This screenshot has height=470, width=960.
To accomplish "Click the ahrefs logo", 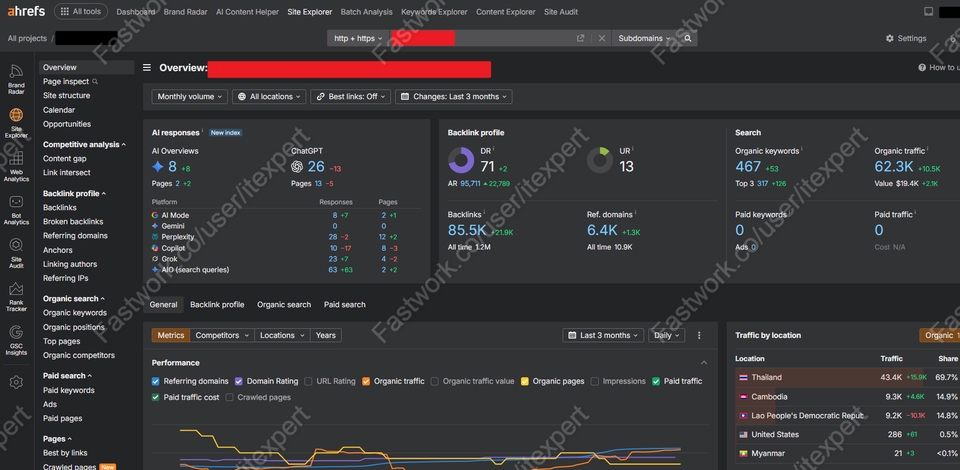I will [x=26, y=12].
